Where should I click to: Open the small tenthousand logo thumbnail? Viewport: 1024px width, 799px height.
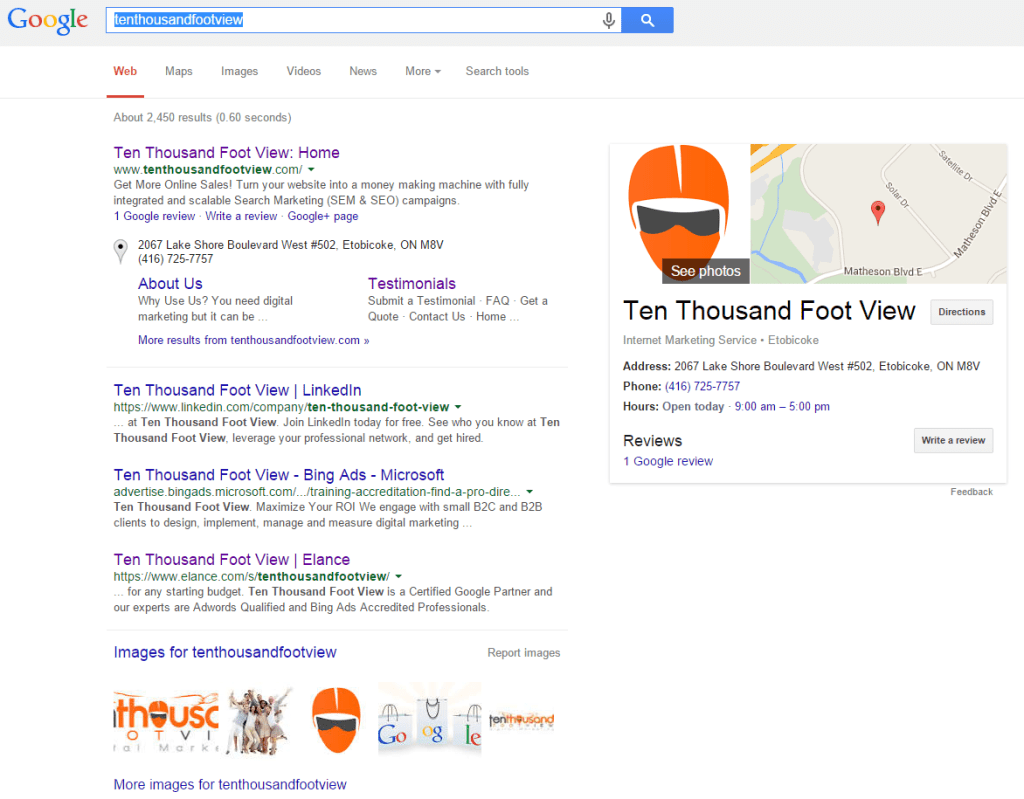(522, 721)
